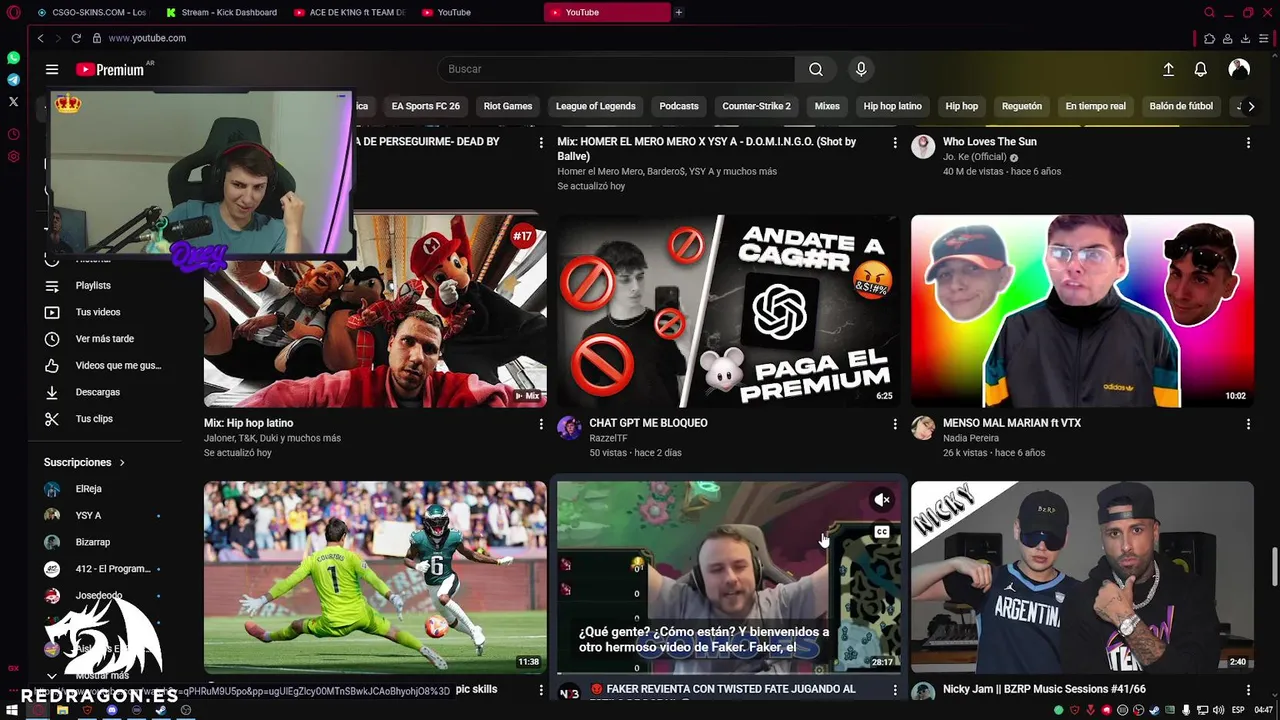This screenshot has width=1280, height=720.
Task: Open options for Nicky Jam BZRP session
Action: point(1248,690)
